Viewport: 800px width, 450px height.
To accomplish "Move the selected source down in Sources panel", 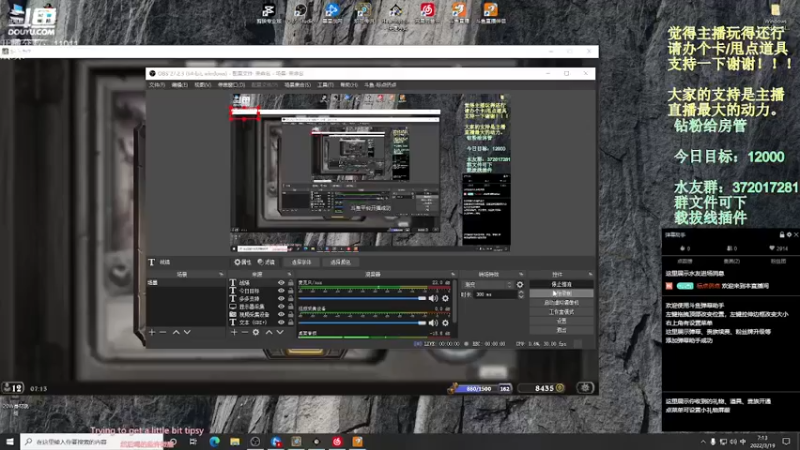I will [280, 332].
